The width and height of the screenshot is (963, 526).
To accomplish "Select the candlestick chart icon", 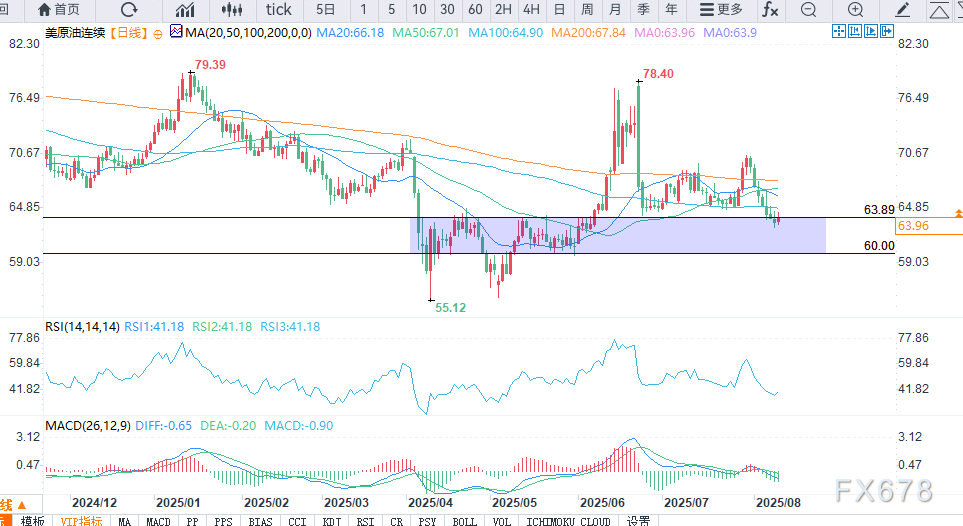I will coord(232,10).
